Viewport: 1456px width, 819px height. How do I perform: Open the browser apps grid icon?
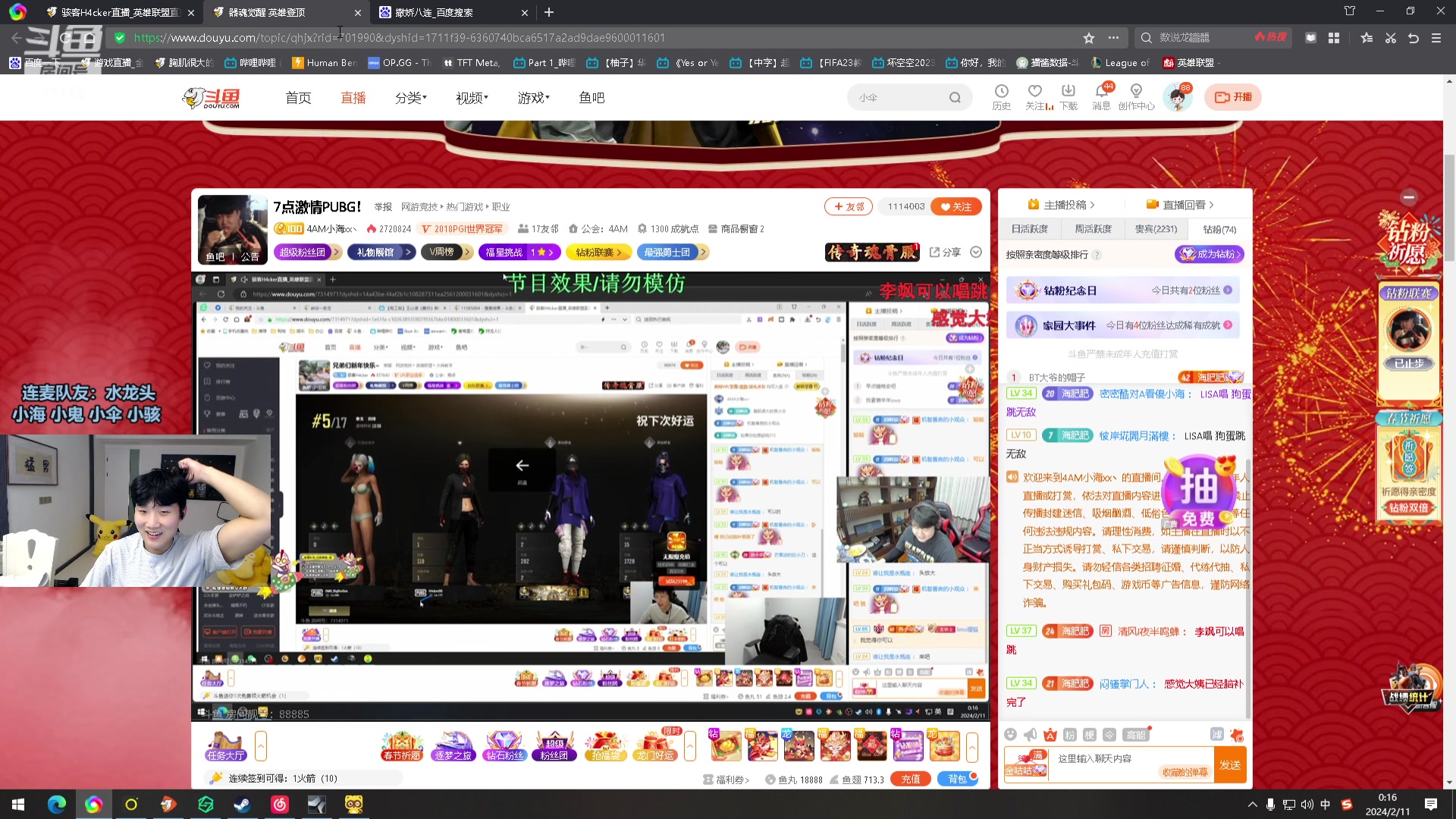[x=1334, y=38]
